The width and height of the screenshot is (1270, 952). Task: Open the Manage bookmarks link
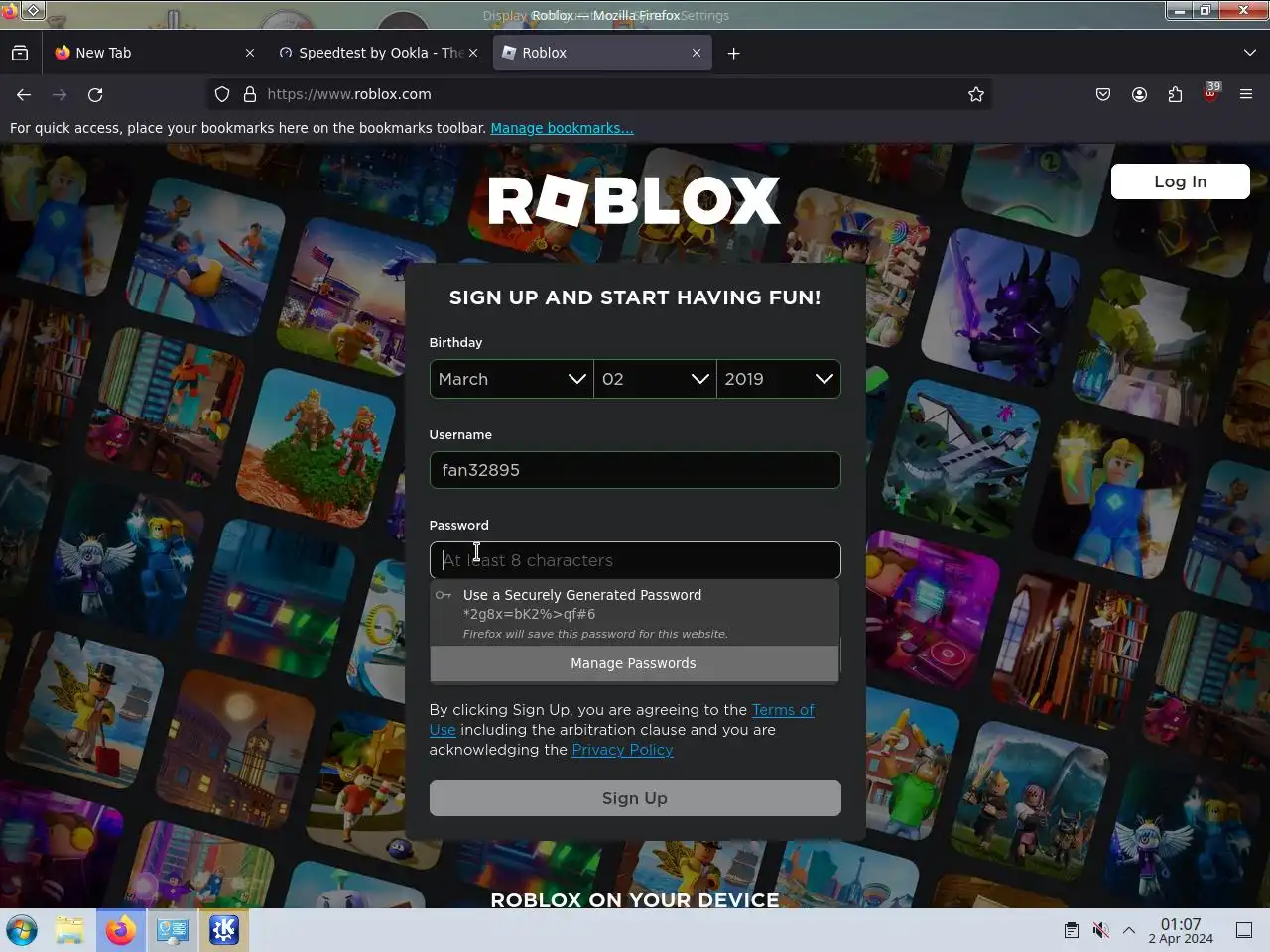[562, 128]
